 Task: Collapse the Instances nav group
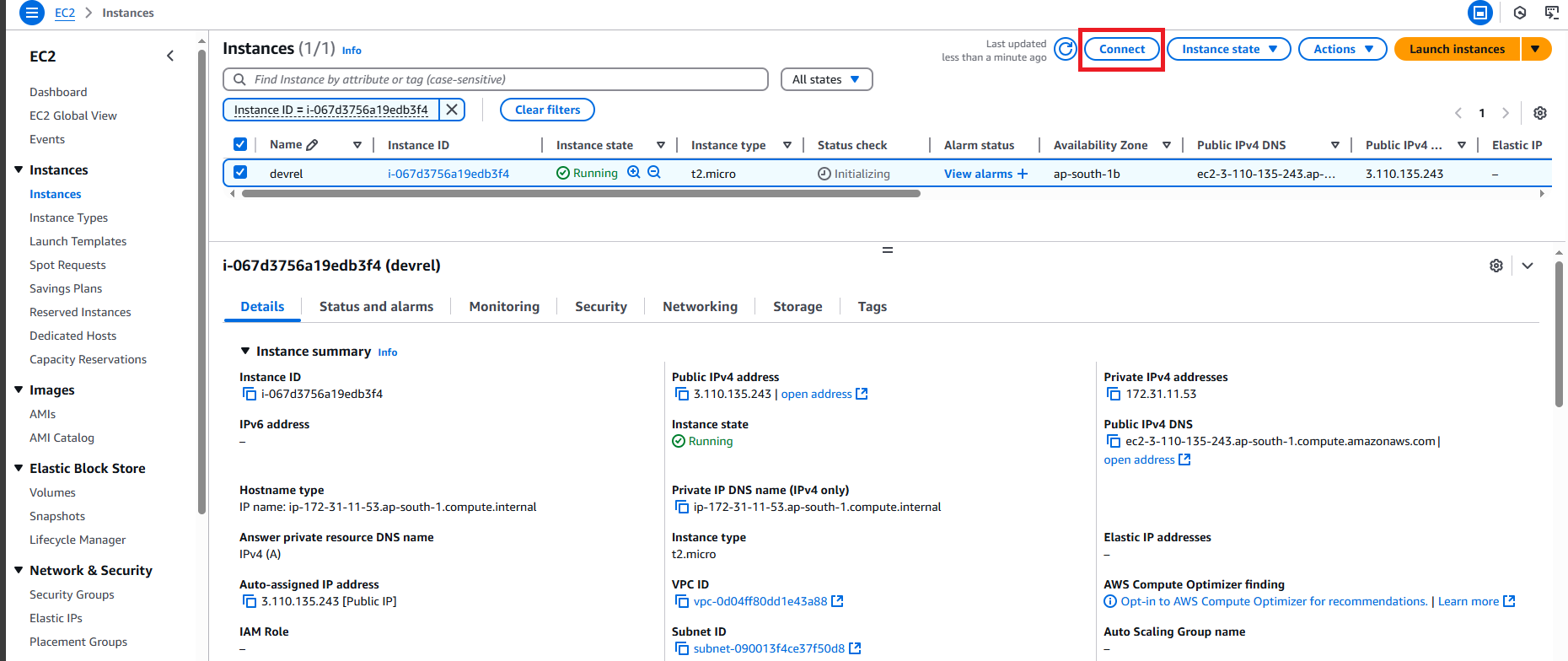pos(19,169)
